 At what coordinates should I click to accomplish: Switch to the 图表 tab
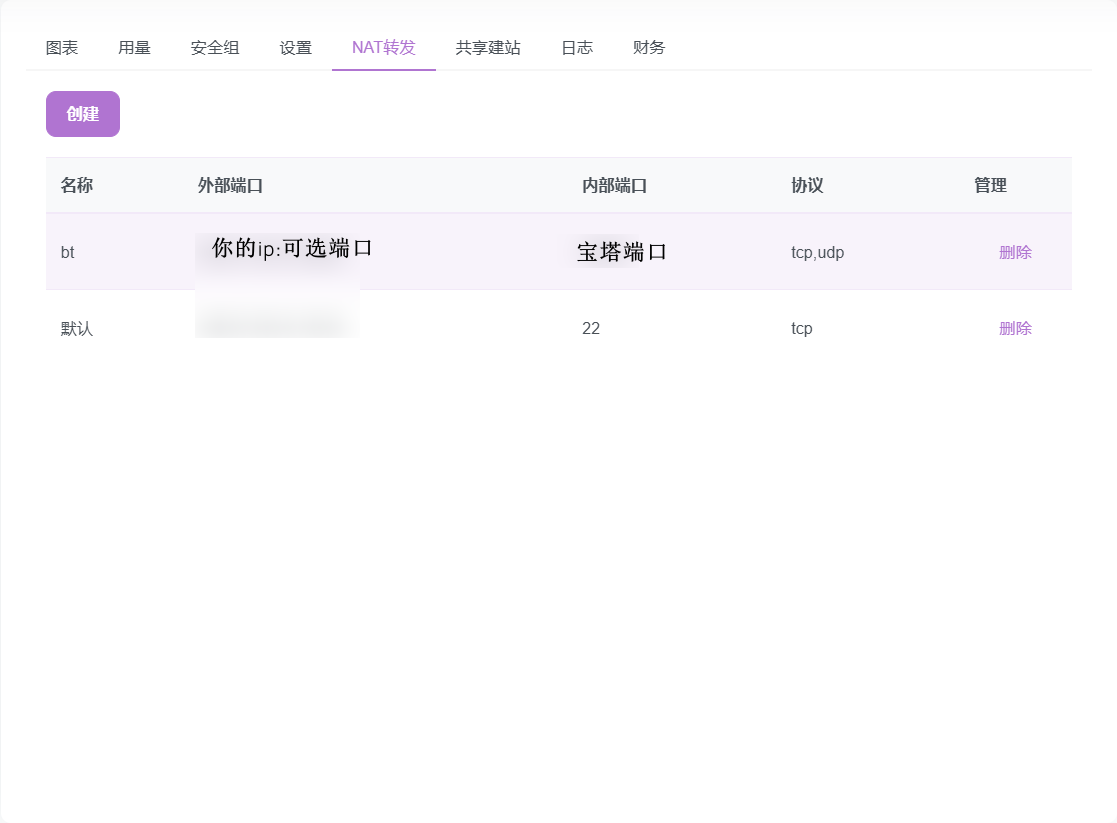[x=62, y=47]
